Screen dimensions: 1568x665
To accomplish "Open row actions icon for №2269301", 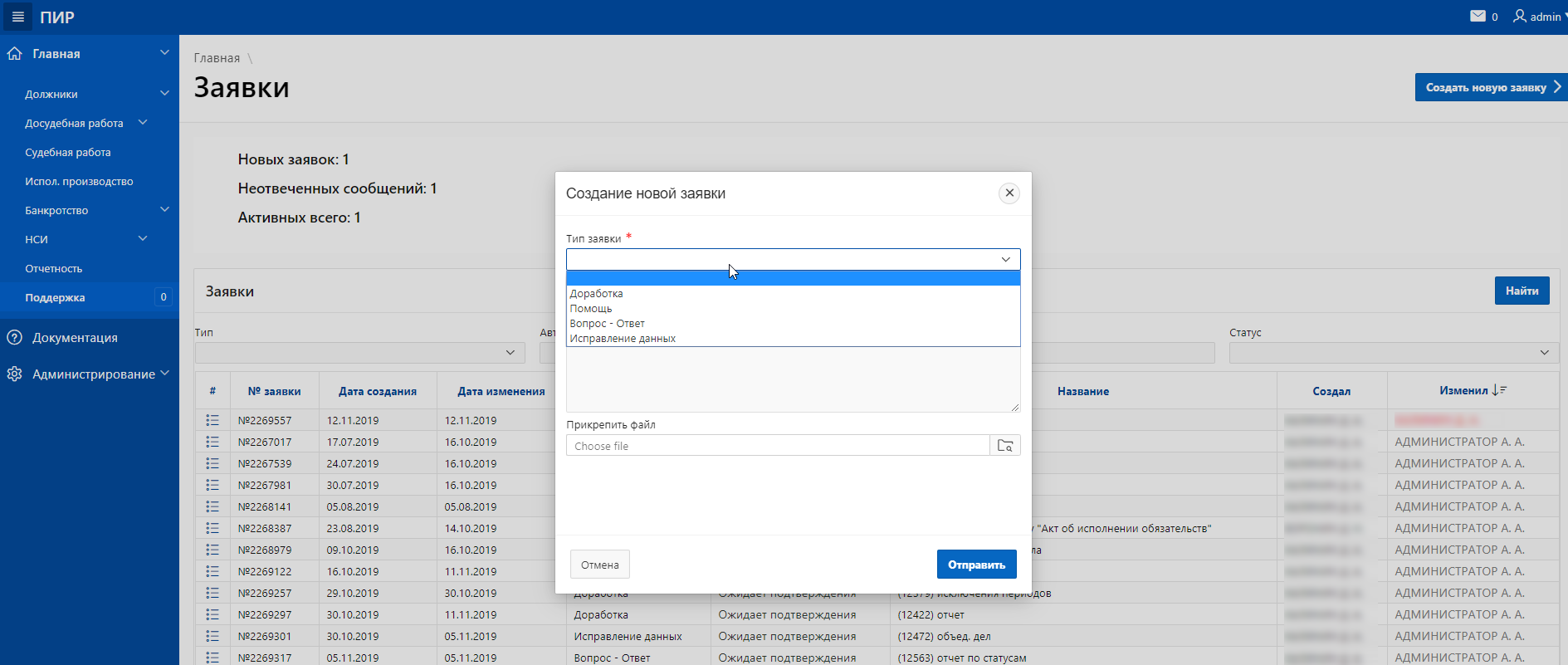I will coord(212,636).
